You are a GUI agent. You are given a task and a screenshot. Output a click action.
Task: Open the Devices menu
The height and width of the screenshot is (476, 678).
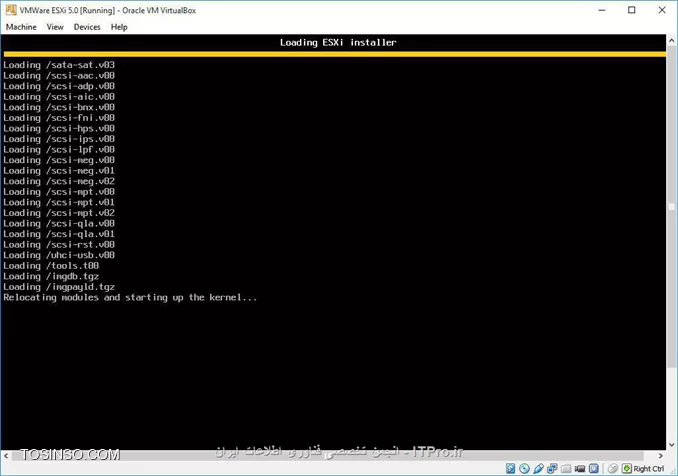(87, 27)
